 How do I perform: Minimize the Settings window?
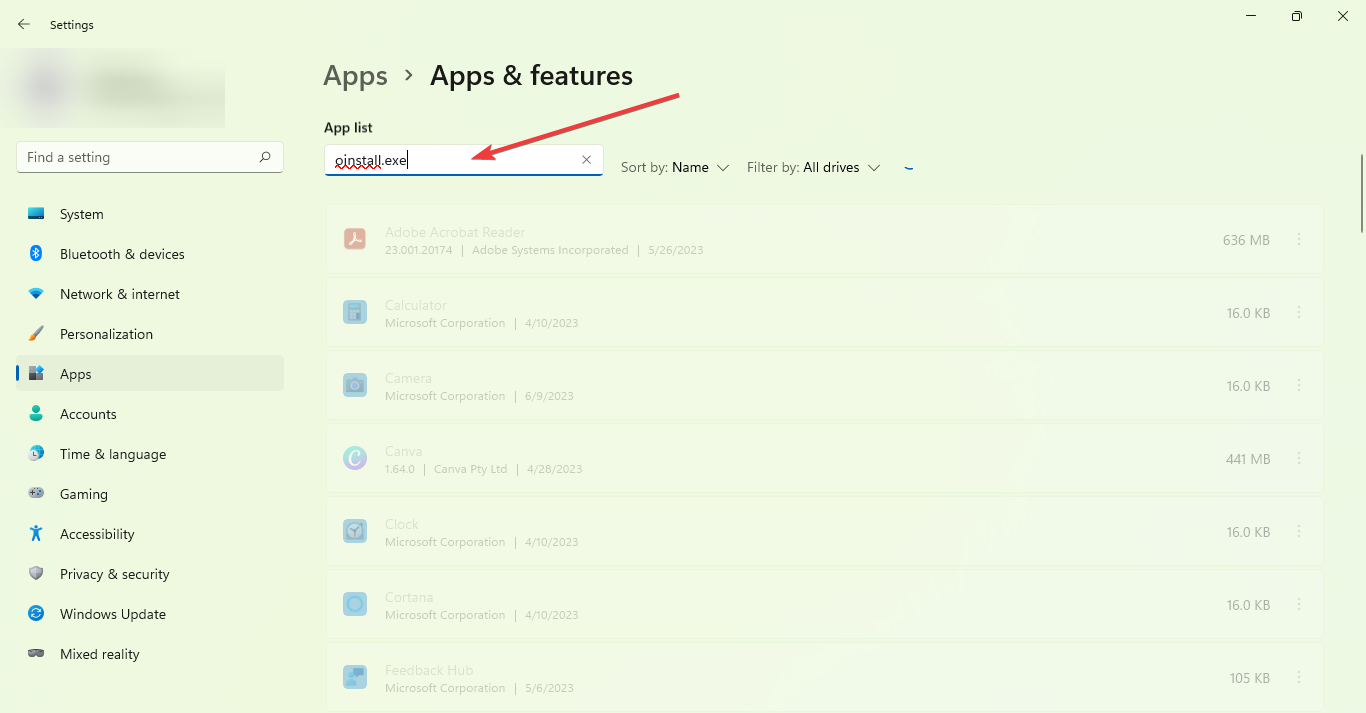coord(1251,16)
